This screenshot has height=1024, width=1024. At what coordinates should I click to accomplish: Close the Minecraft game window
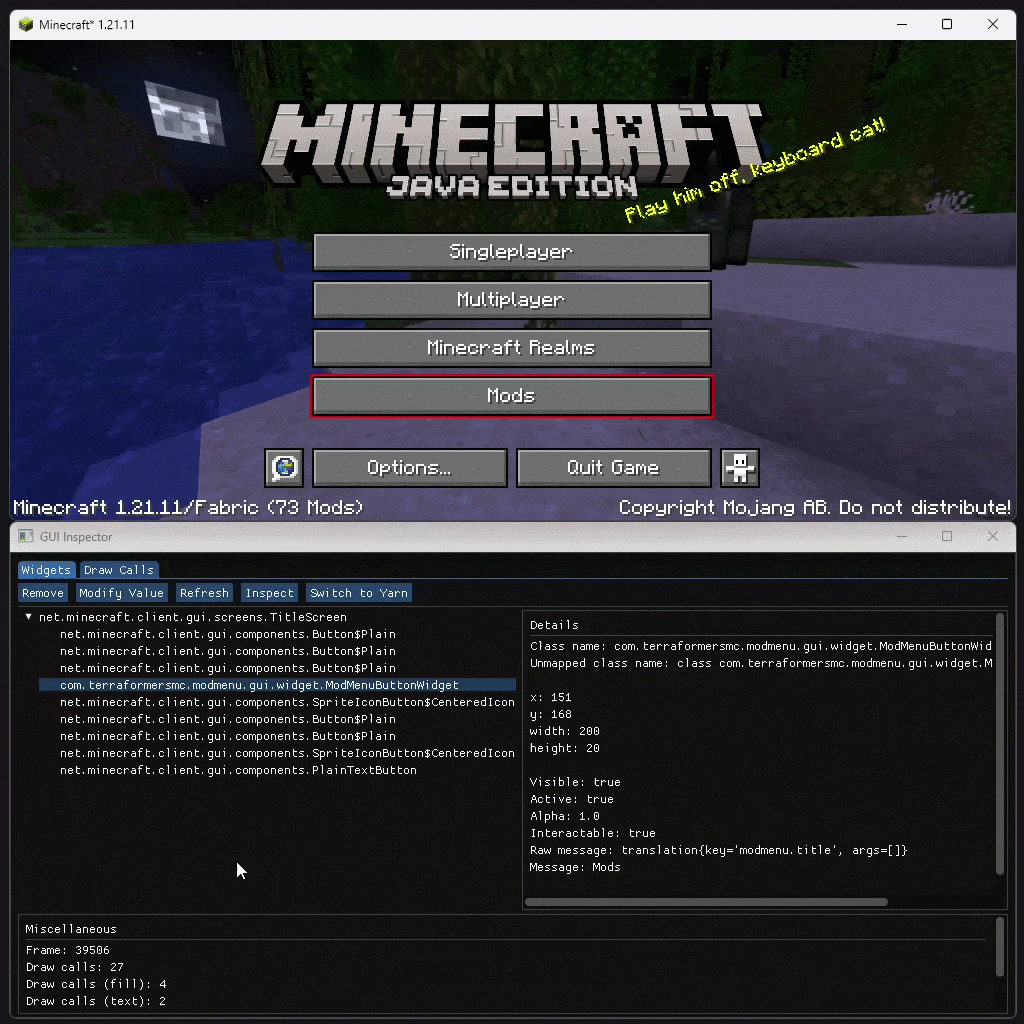993,25
